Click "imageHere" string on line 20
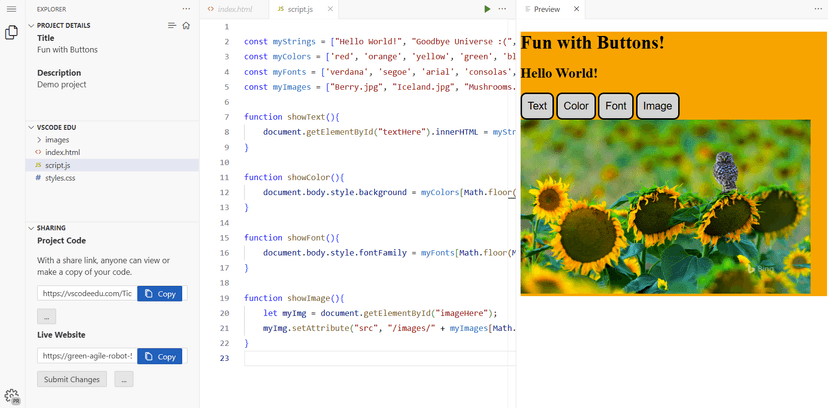 pos(464,313)
